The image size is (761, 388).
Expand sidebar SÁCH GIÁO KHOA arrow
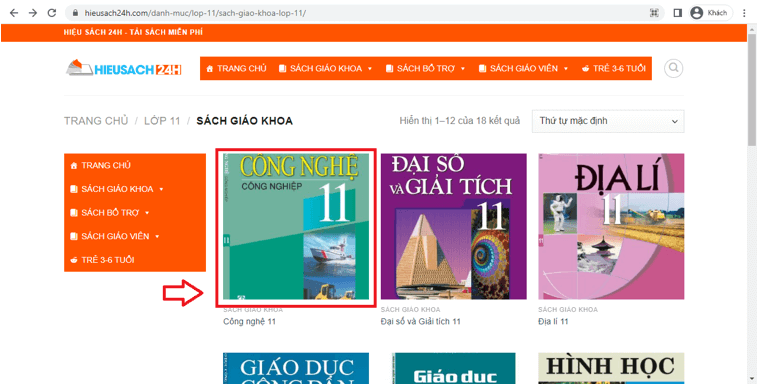pyautogui.click(x=161, y=189)
